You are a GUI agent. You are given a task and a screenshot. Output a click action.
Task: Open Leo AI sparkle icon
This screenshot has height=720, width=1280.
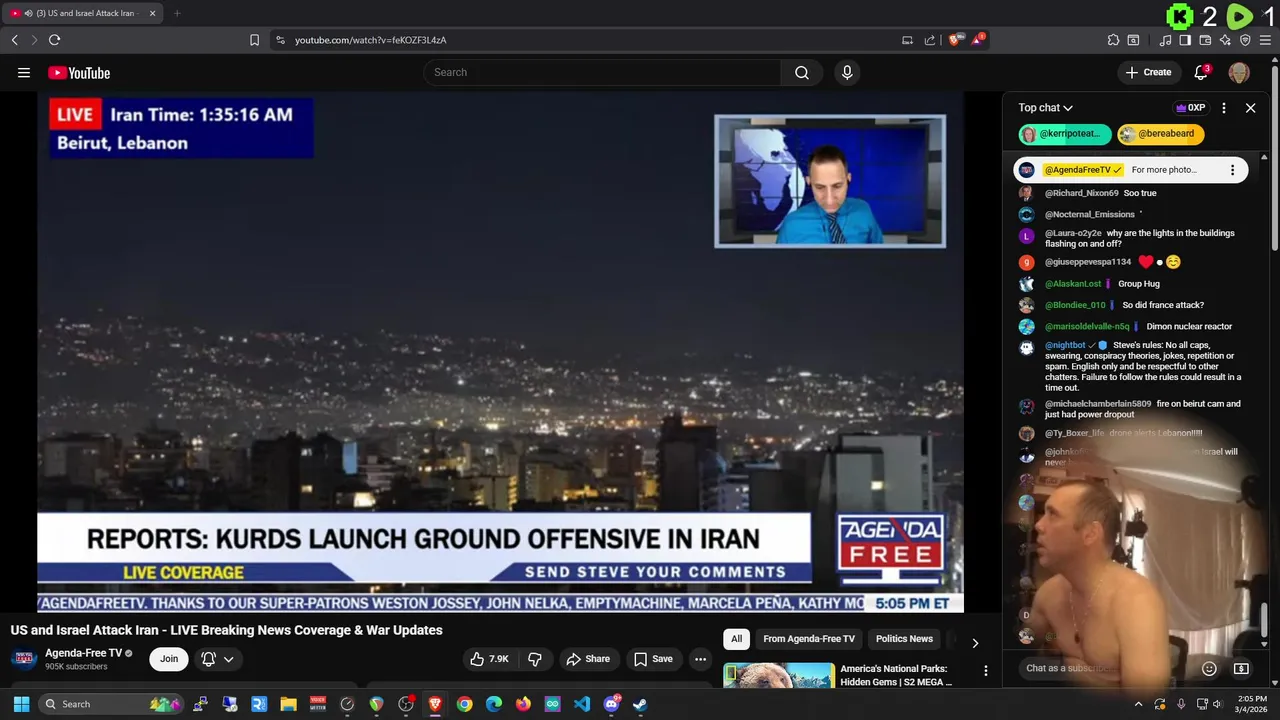[1225, 40]
